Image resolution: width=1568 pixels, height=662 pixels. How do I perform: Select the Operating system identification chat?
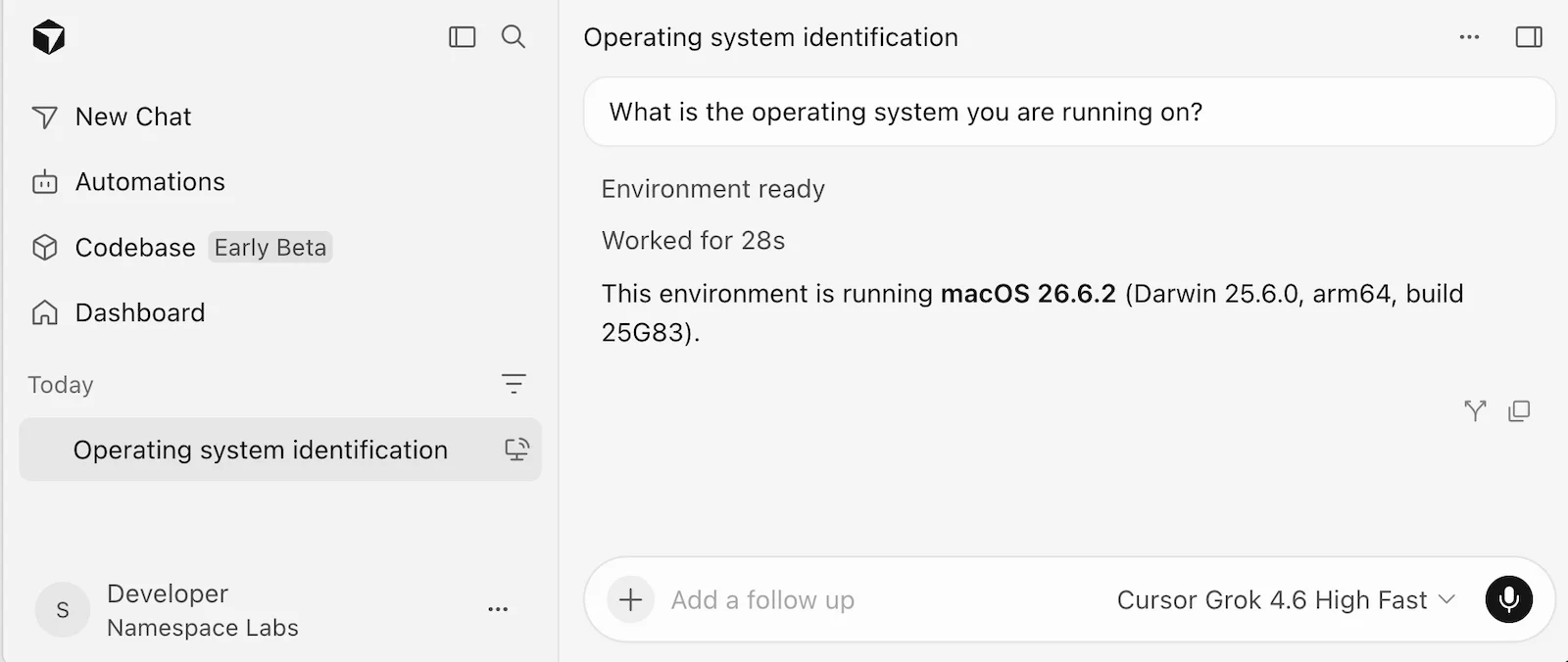point(280,449)
